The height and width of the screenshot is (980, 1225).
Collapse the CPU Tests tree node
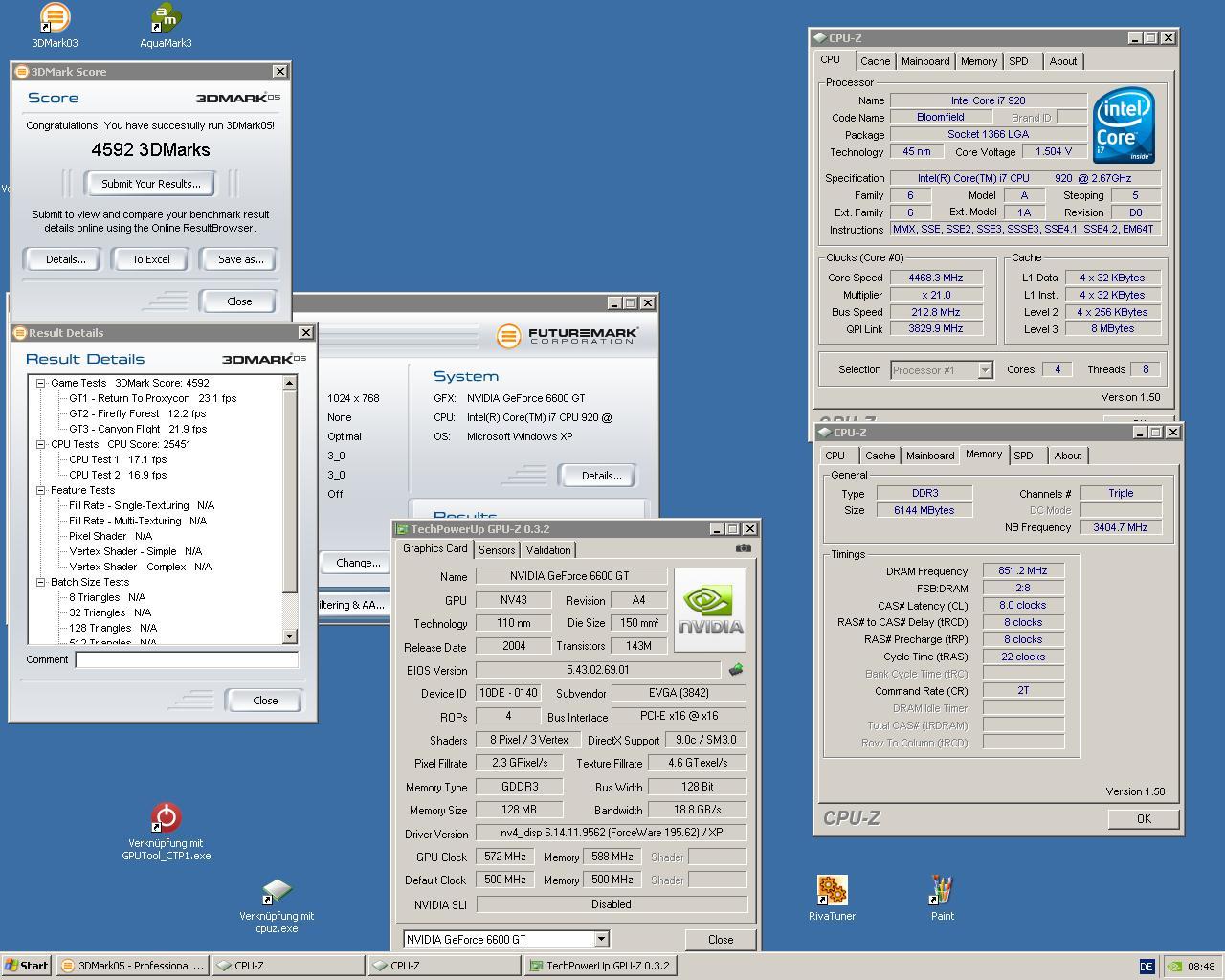(41, 444)
